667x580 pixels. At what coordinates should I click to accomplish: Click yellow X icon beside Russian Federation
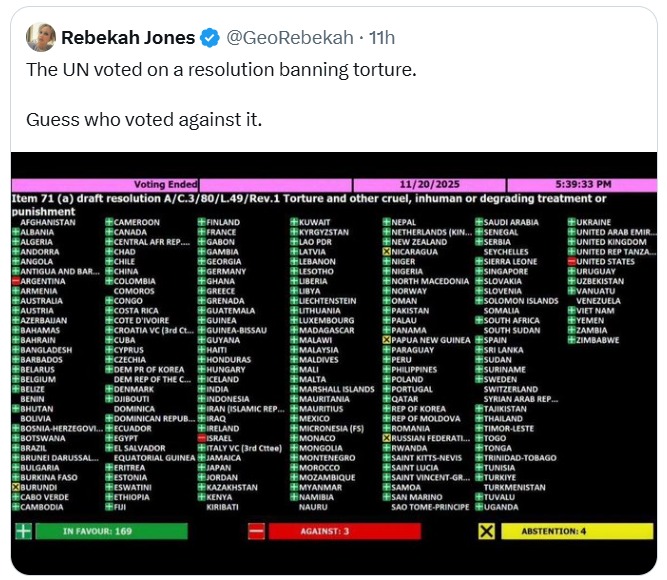pyautogui.click(x=387, y=438)
